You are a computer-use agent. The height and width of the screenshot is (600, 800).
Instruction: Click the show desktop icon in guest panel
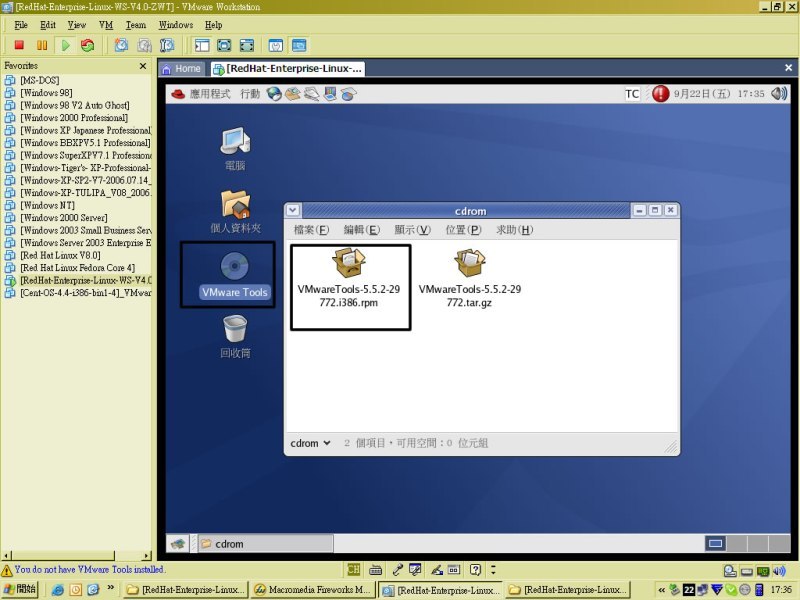[x=178, y=544]
